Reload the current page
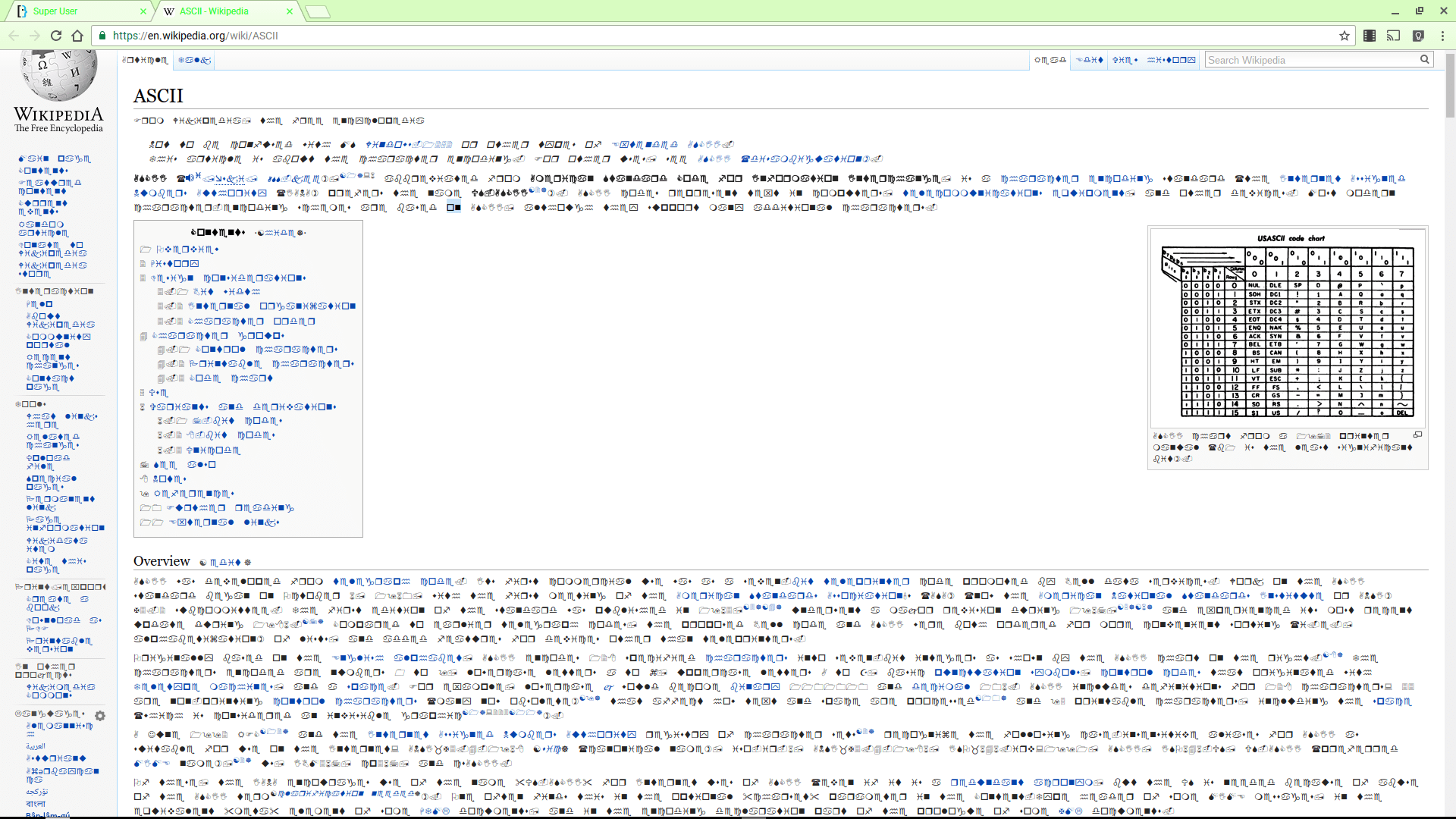This screenshot has width=1456, height=819. tap(55, 35)
